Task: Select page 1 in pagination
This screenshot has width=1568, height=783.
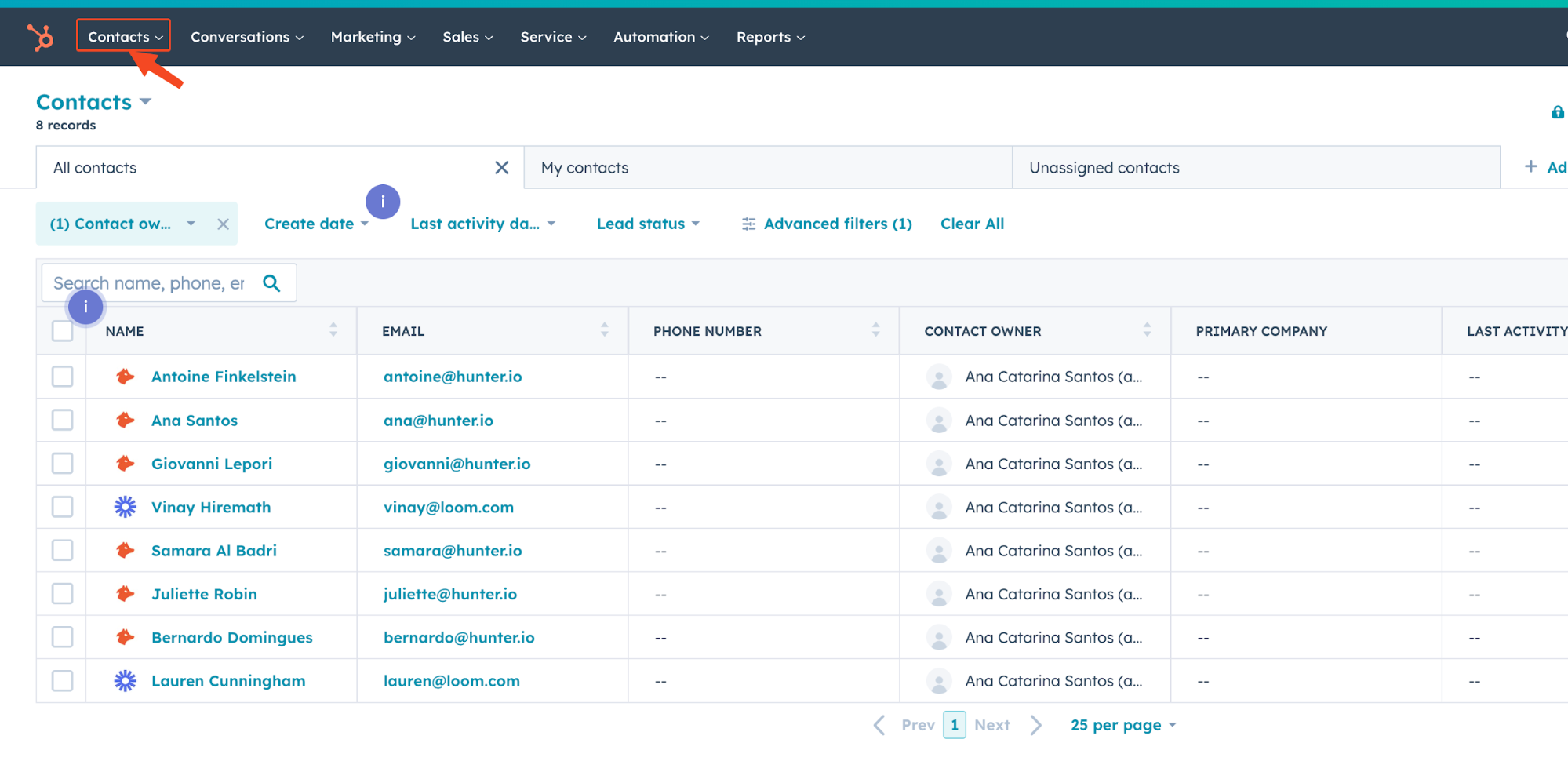Action: tap(954, 725)
